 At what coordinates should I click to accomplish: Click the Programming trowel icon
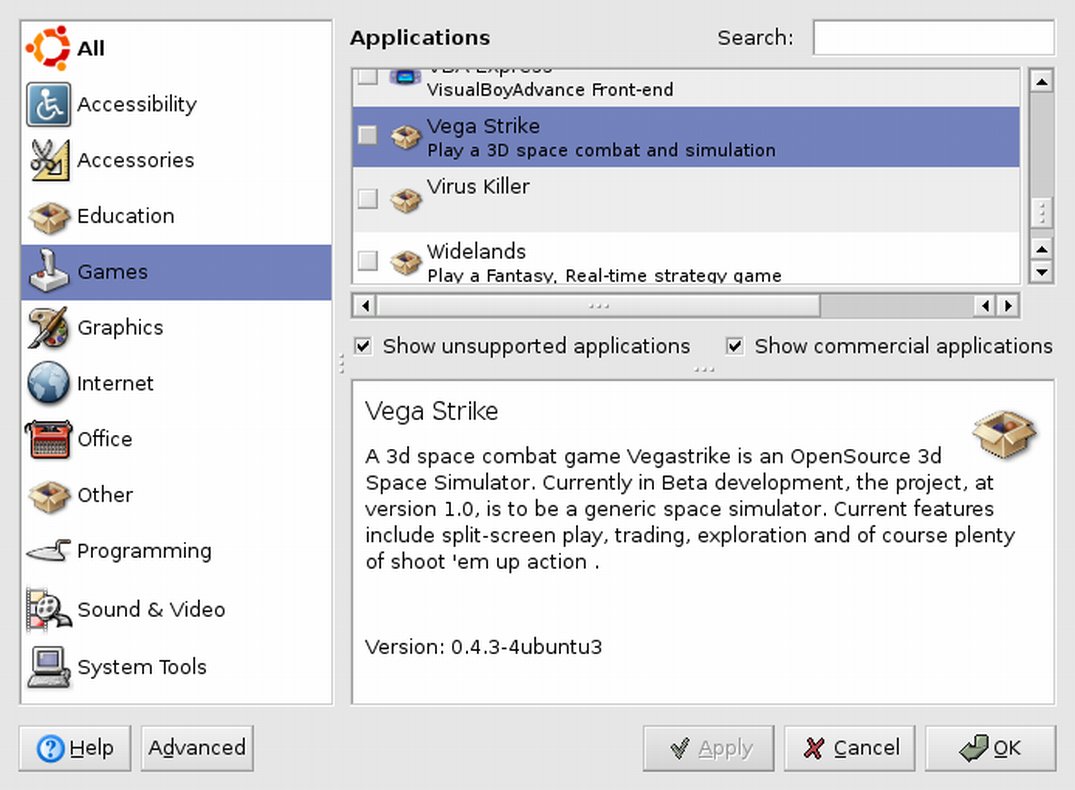[48, 551]
